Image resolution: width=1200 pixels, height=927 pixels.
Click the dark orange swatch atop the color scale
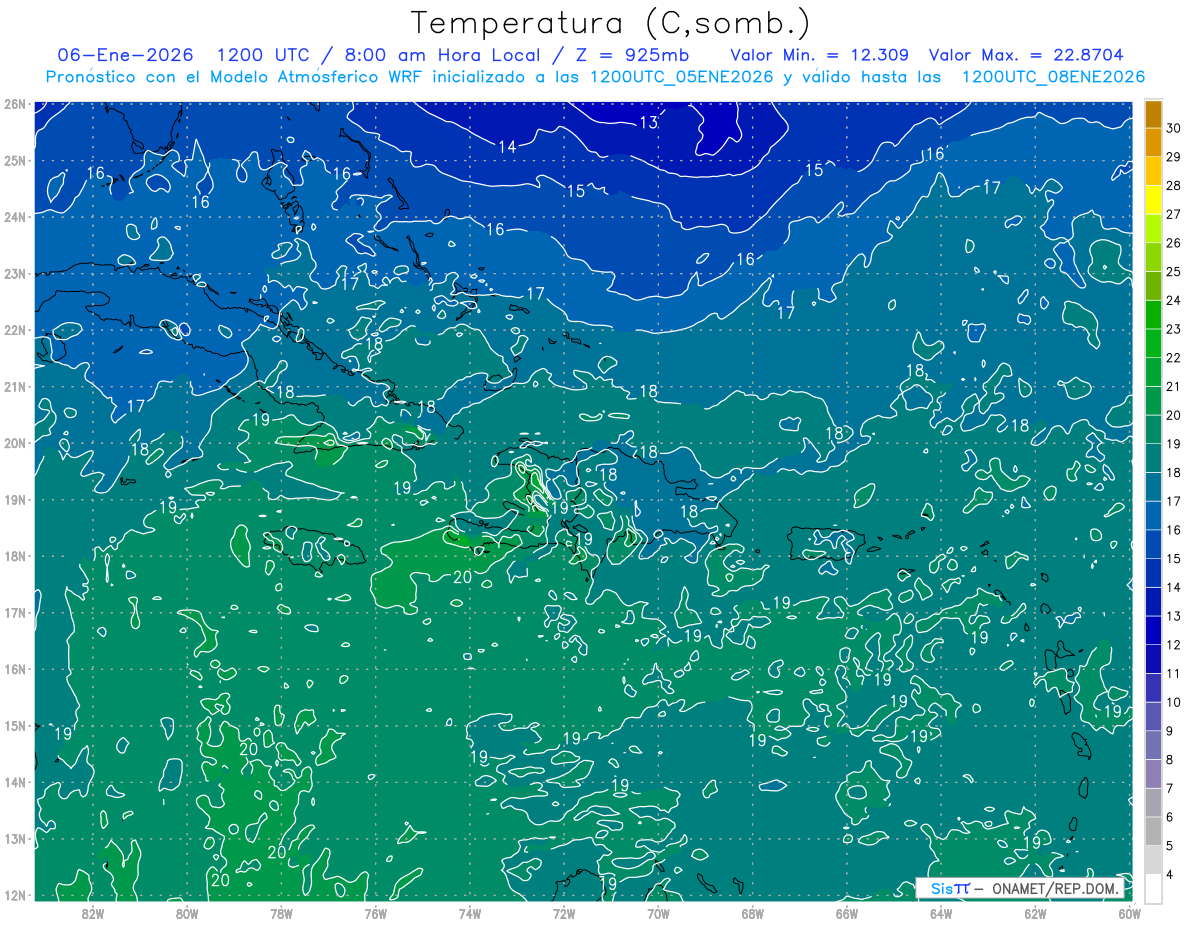pos(1153,114)
